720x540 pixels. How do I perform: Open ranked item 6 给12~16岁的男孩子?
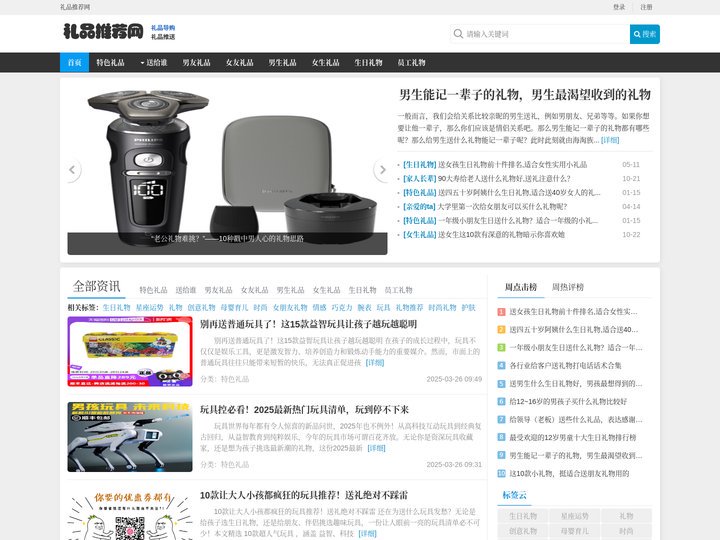568,401
